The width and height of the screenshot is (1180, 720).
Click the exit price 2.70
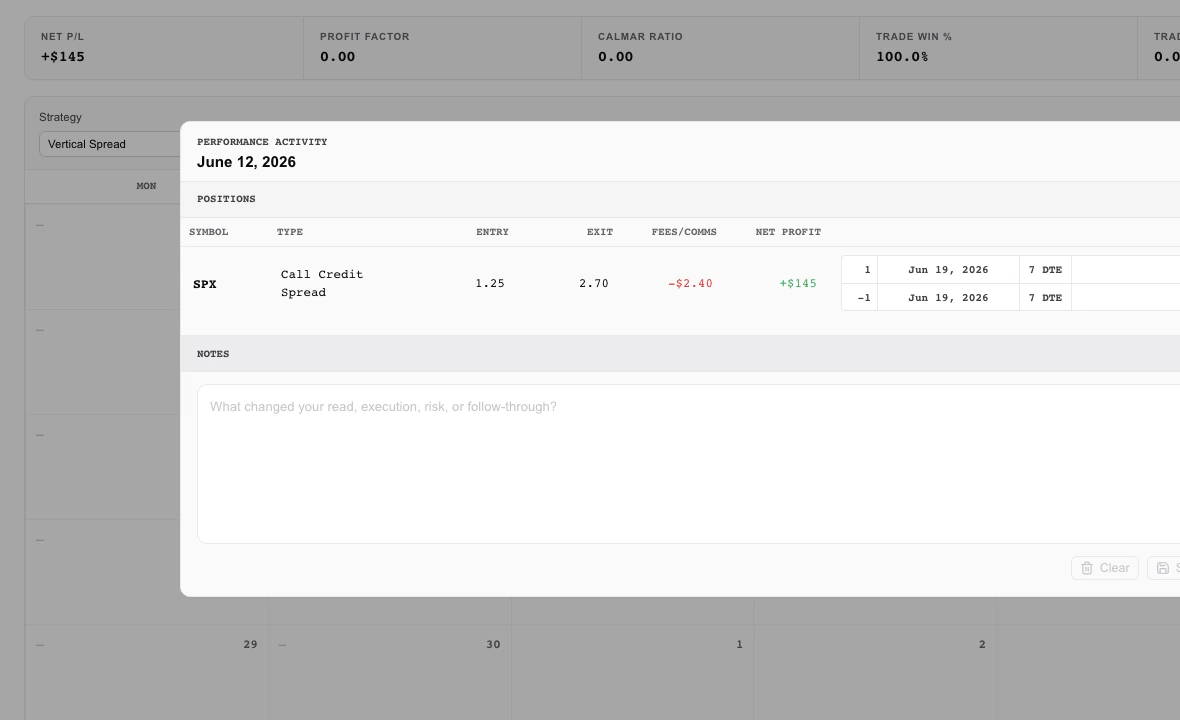pos(594,284)
